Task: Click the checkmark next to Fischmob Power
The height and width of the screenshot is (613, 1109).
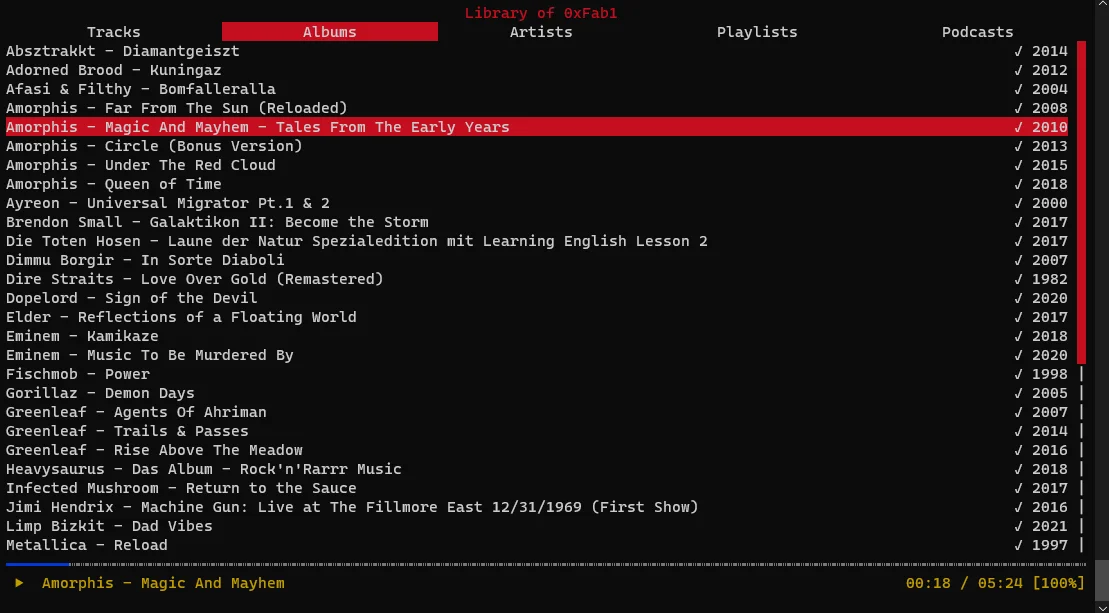Action: 1018,374
